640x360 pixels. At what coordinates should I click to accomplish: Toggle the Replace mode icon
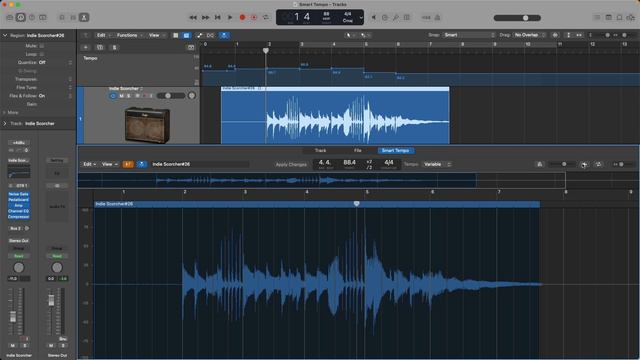pyautogui.click(x=374, y=18)
